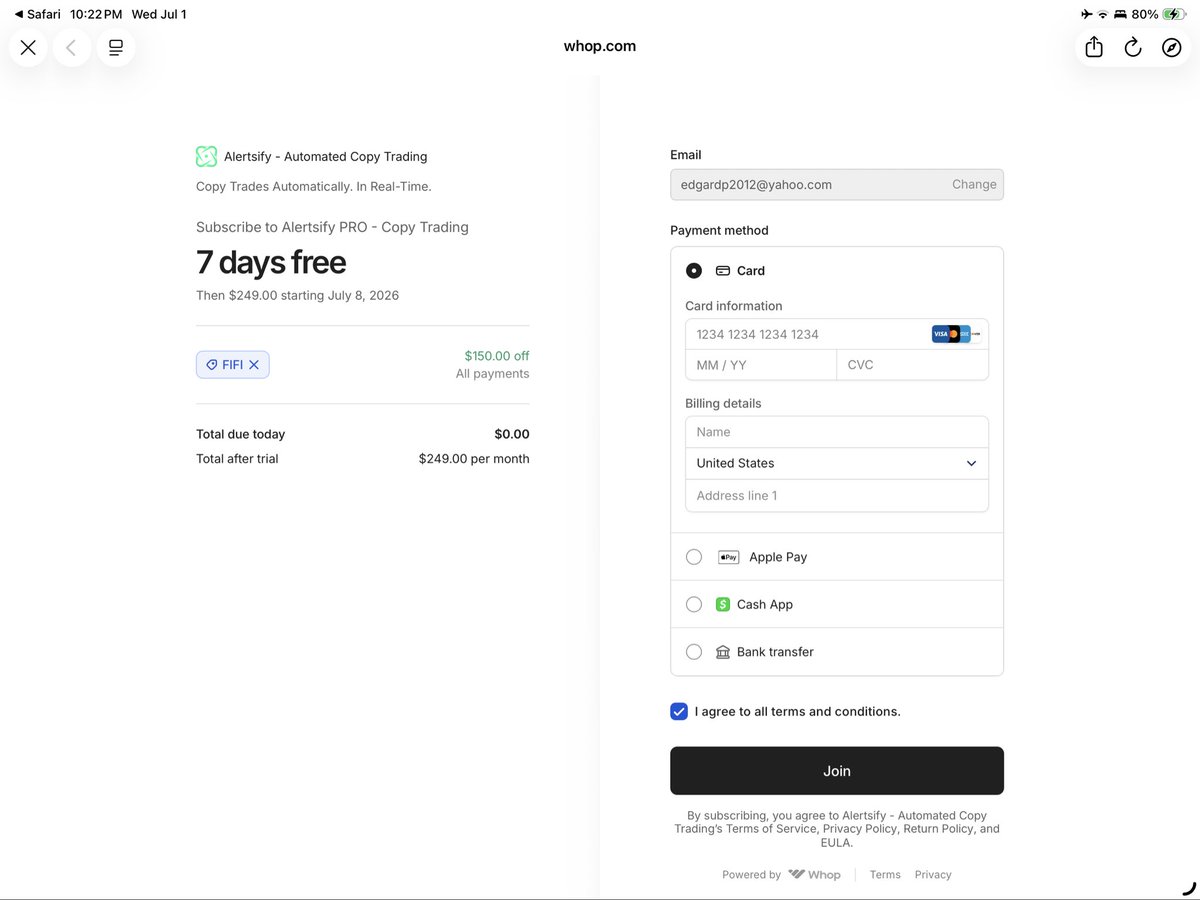Focus the MM / YY expiry field
1200x900 pixels.
point(761,365)
